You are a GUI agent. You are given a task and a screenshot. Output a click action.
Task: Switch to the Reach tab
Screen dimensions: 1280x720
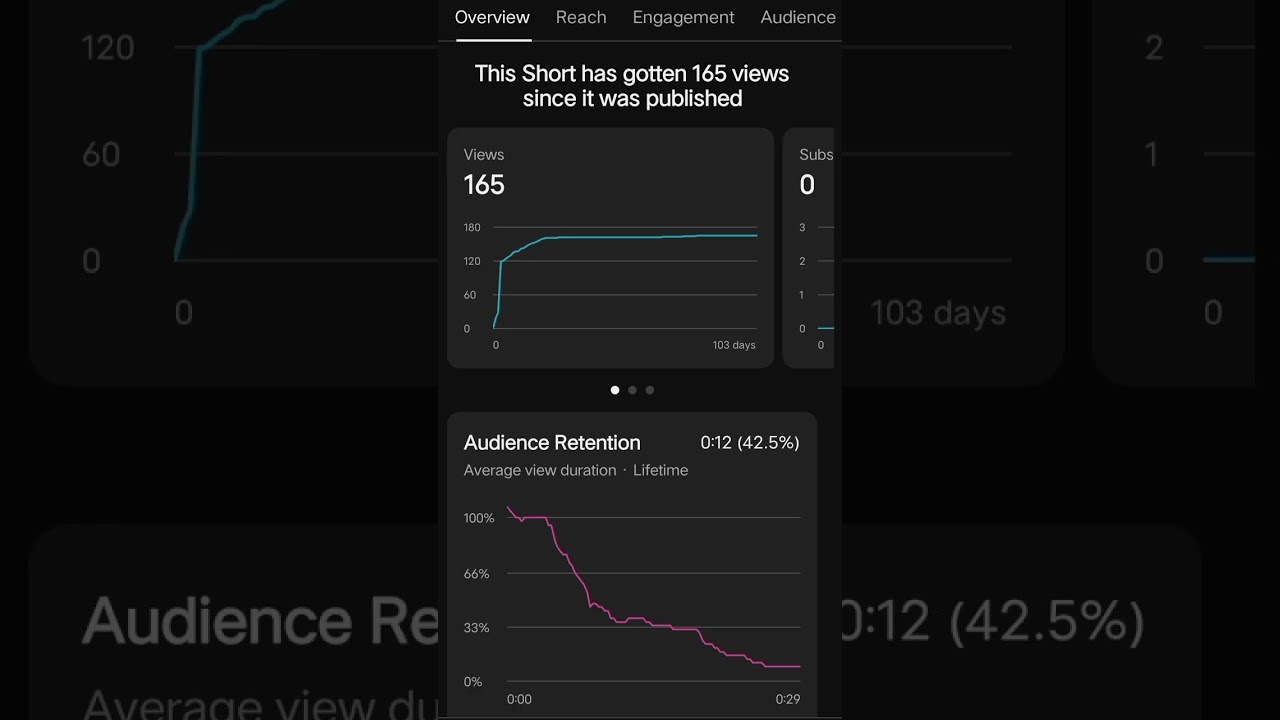pos(581,17)
